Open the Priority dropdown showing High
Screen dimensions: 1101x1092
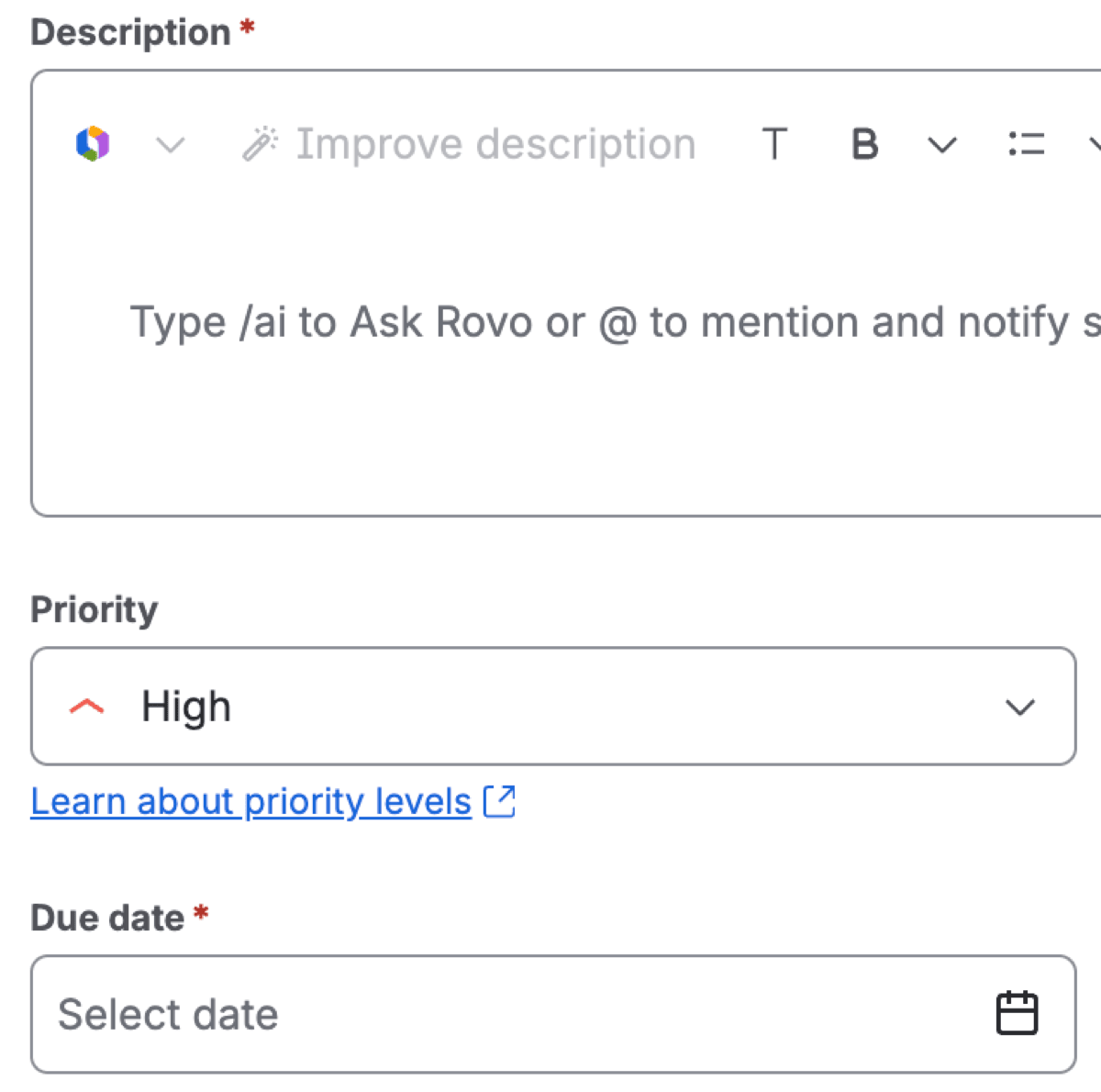point(553,706)
